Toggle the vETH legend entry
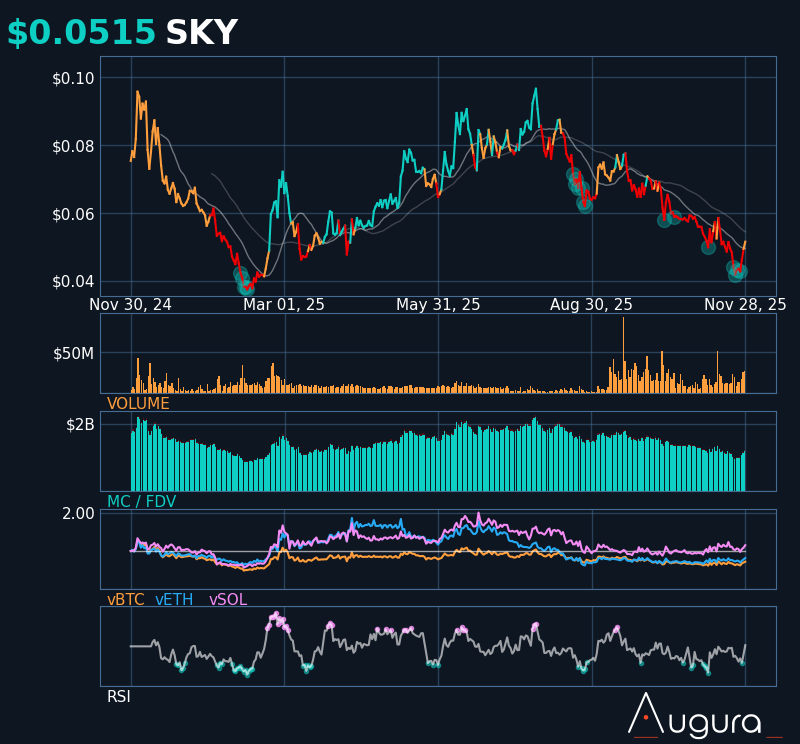The height and width of the screenshot is (744, 800). point(175,600)
